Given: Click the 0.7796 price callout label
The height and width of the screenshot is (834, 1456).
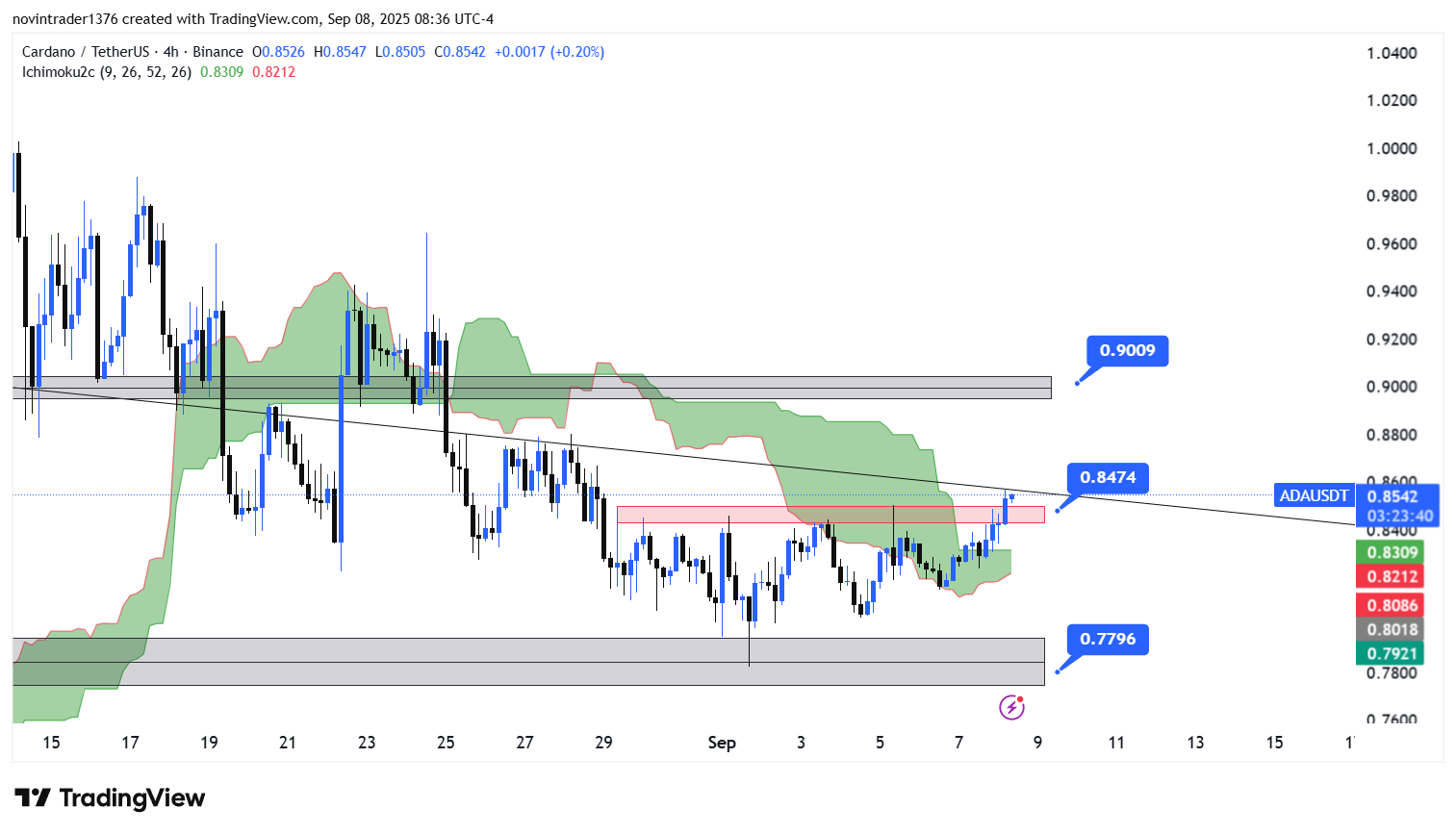Looking at the screenshot, I should pos(1108,639).
